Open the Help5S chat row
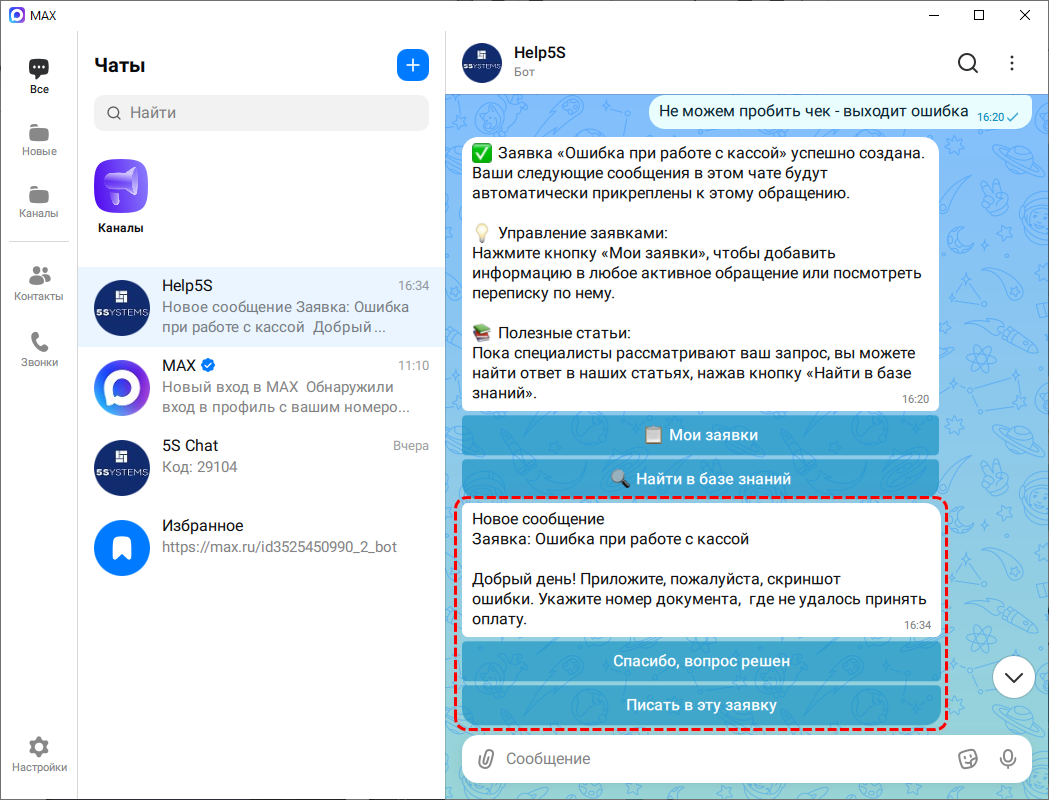Screen dimensions: 1049x800 (262, 307)
